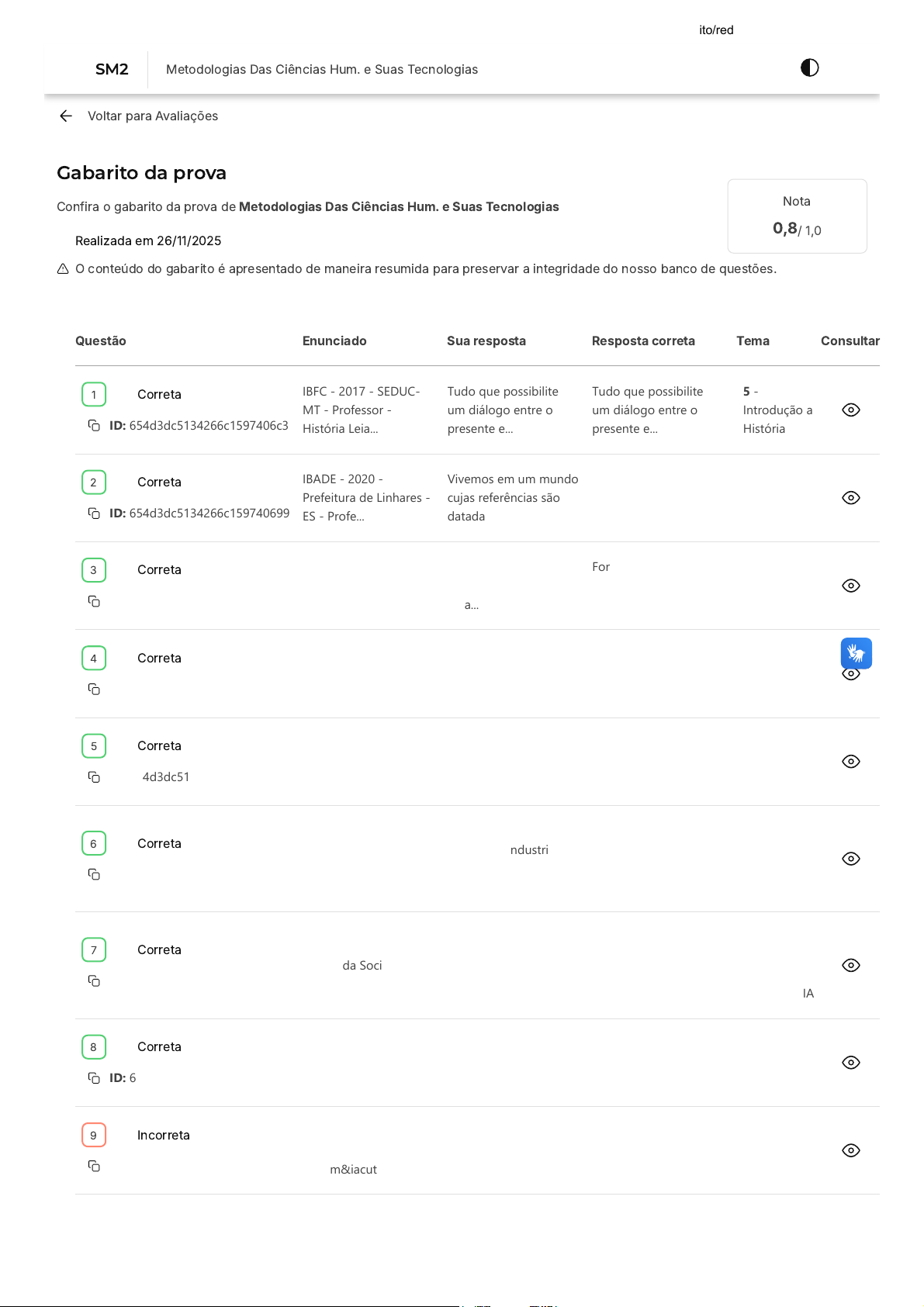
Task: Select question number 7 badge
Action: point(94,950)
